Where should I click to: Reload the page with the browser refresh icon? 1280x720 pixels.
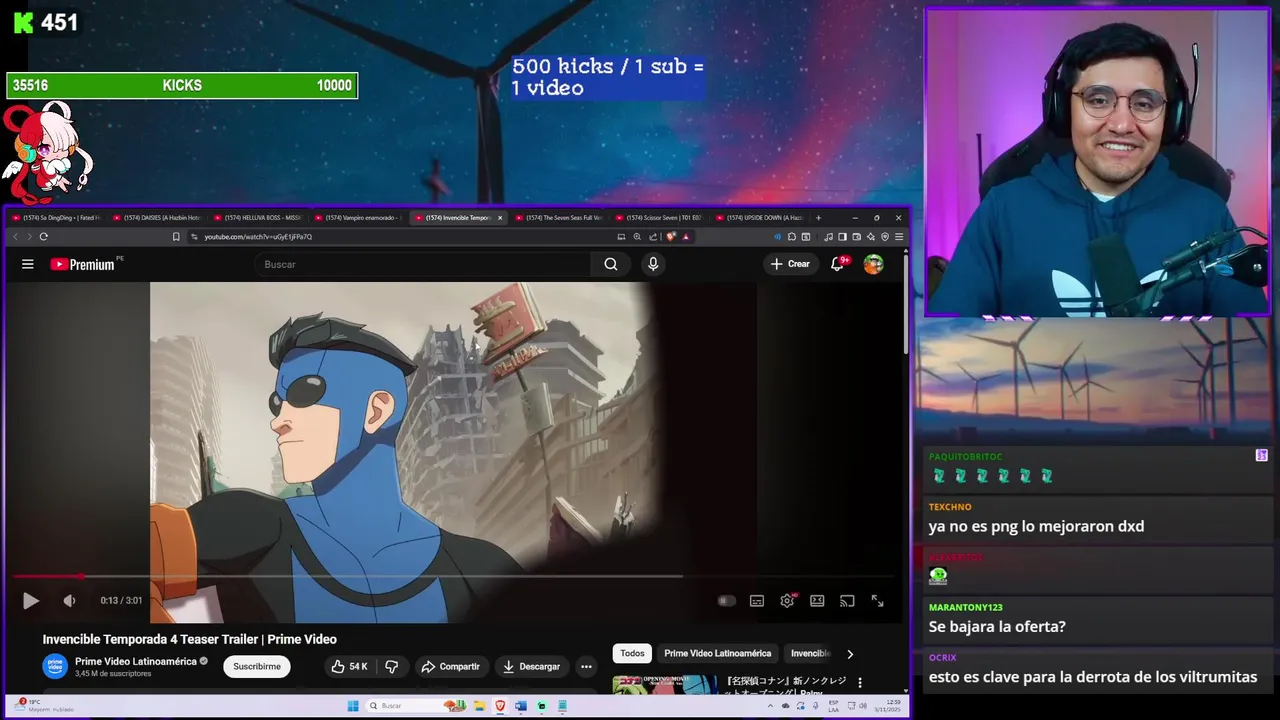pyautogui.click(x=43, y=237)
